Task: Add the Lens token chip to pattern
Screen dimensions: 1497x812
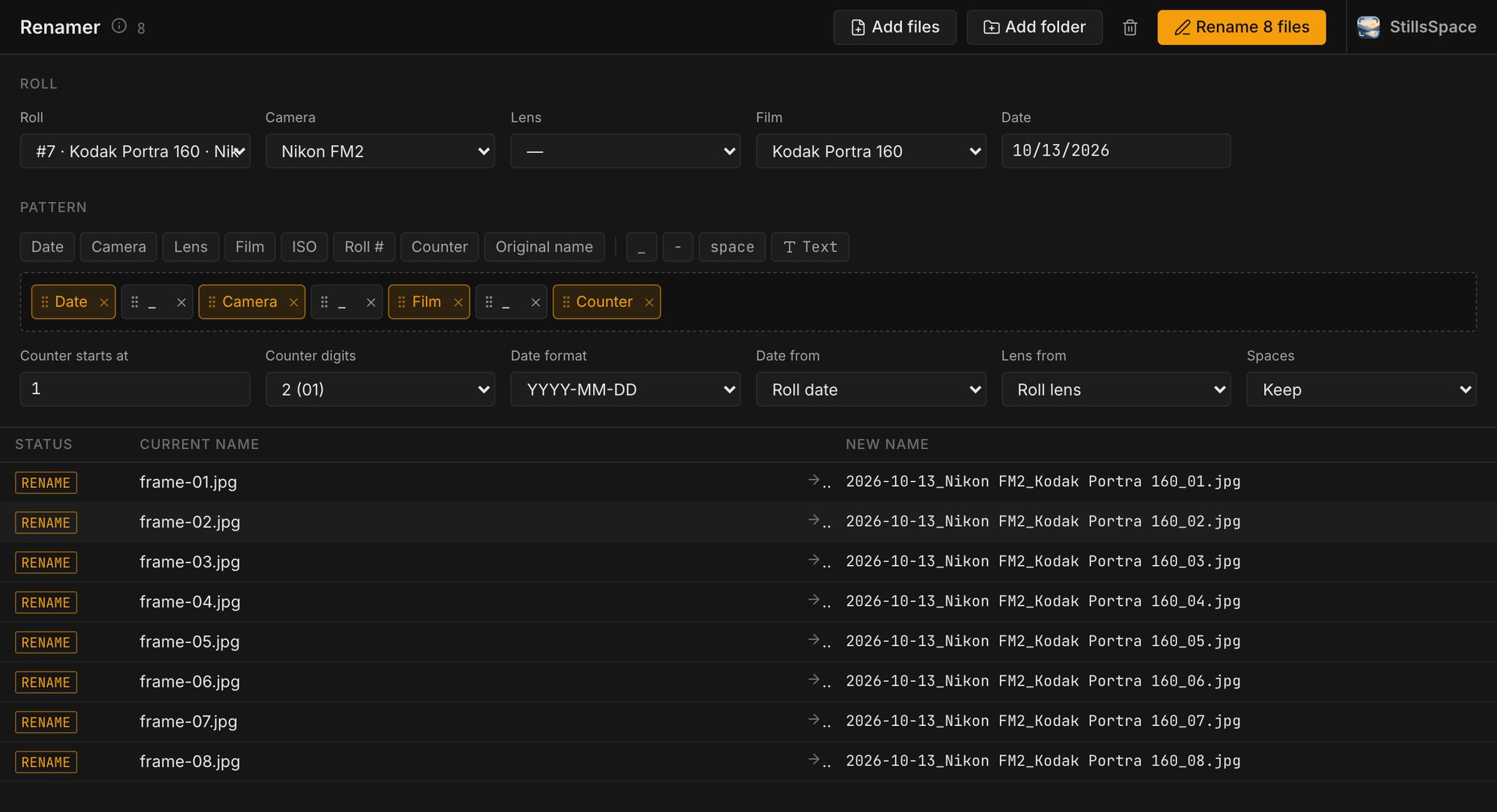Action: click(x=191, y=247)
